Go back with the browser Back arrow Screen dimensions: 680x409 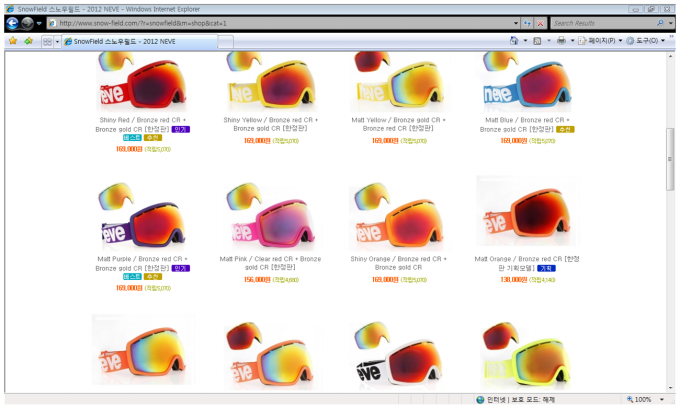coord(13,23)
